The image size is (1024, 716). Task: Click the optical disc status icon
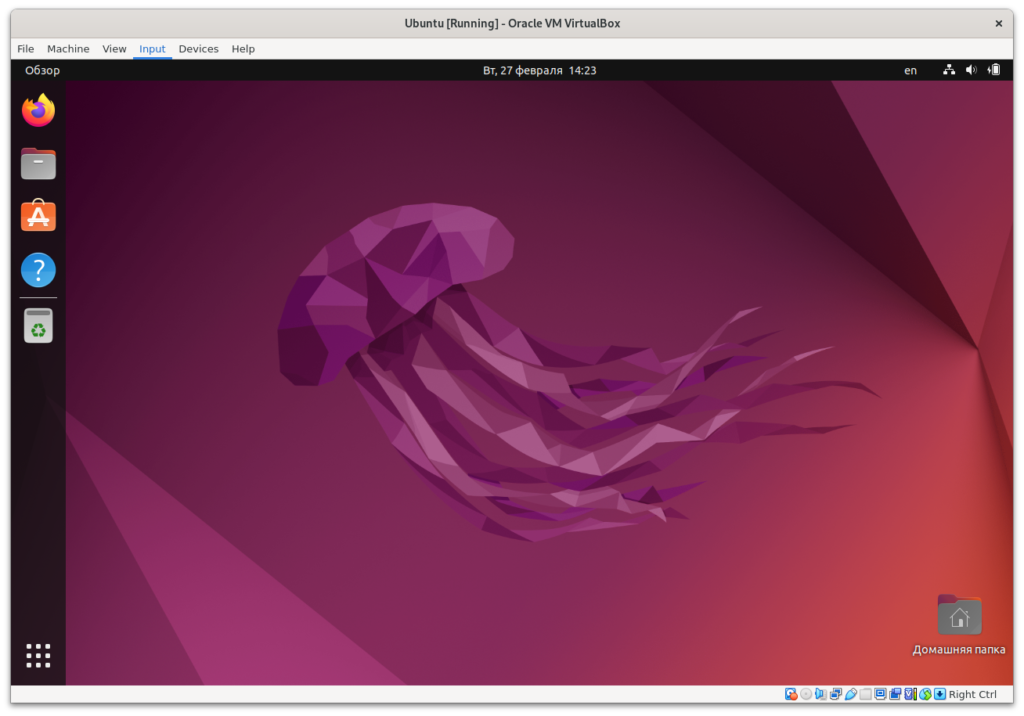click(x=806, y=694)
